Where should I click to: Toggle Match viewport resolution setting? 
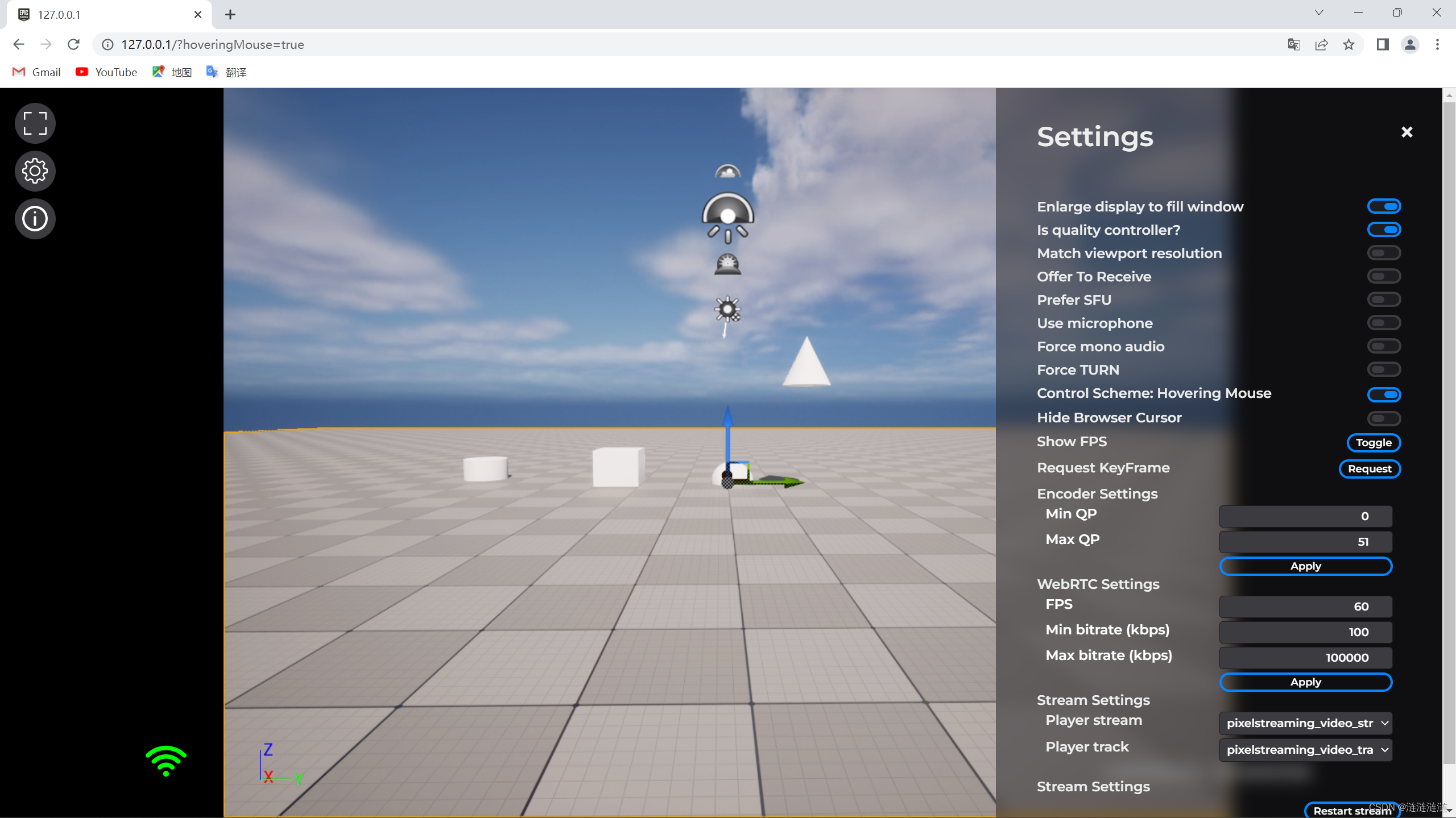tap(1384, 253)
